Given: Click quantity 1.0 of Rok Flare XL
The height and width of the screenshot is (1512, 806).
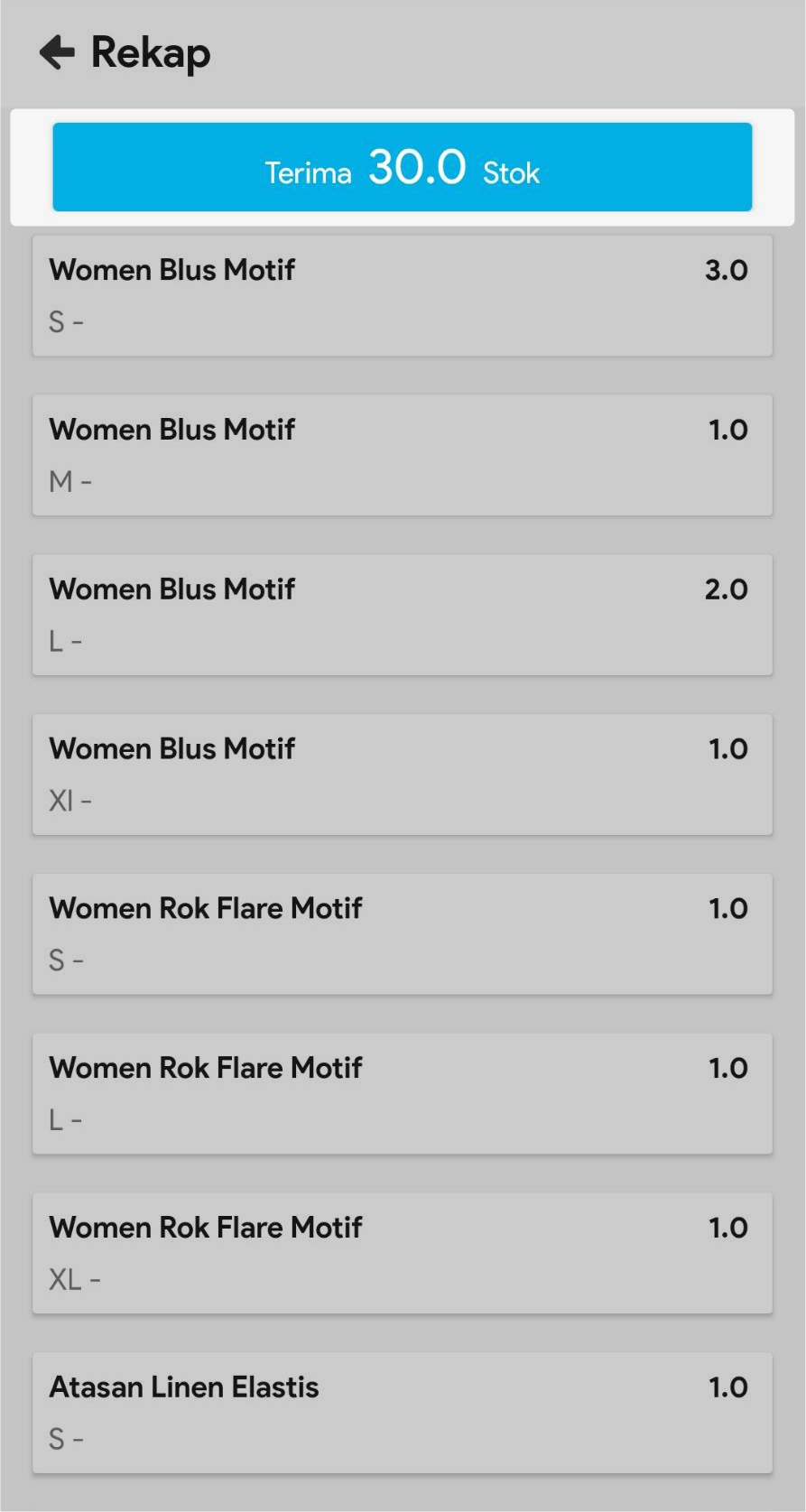Looking at the screenshot, I should (727, 1228).
